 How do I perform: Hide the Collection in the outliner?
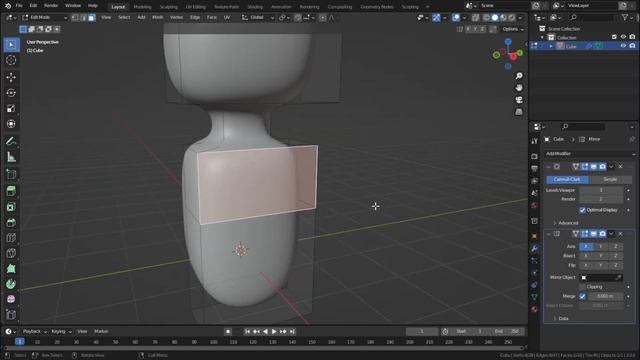pyautogui.click(x=623, y=37)
